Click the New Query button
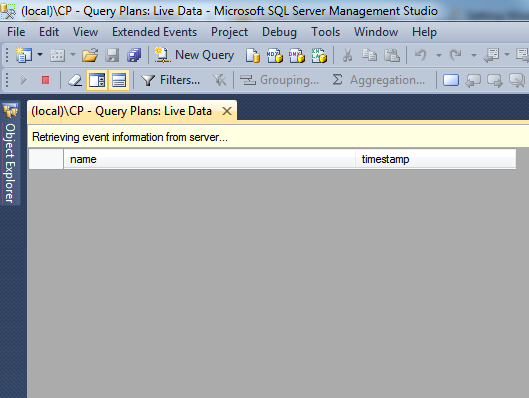The image size is (529, 398). point(195,55)
